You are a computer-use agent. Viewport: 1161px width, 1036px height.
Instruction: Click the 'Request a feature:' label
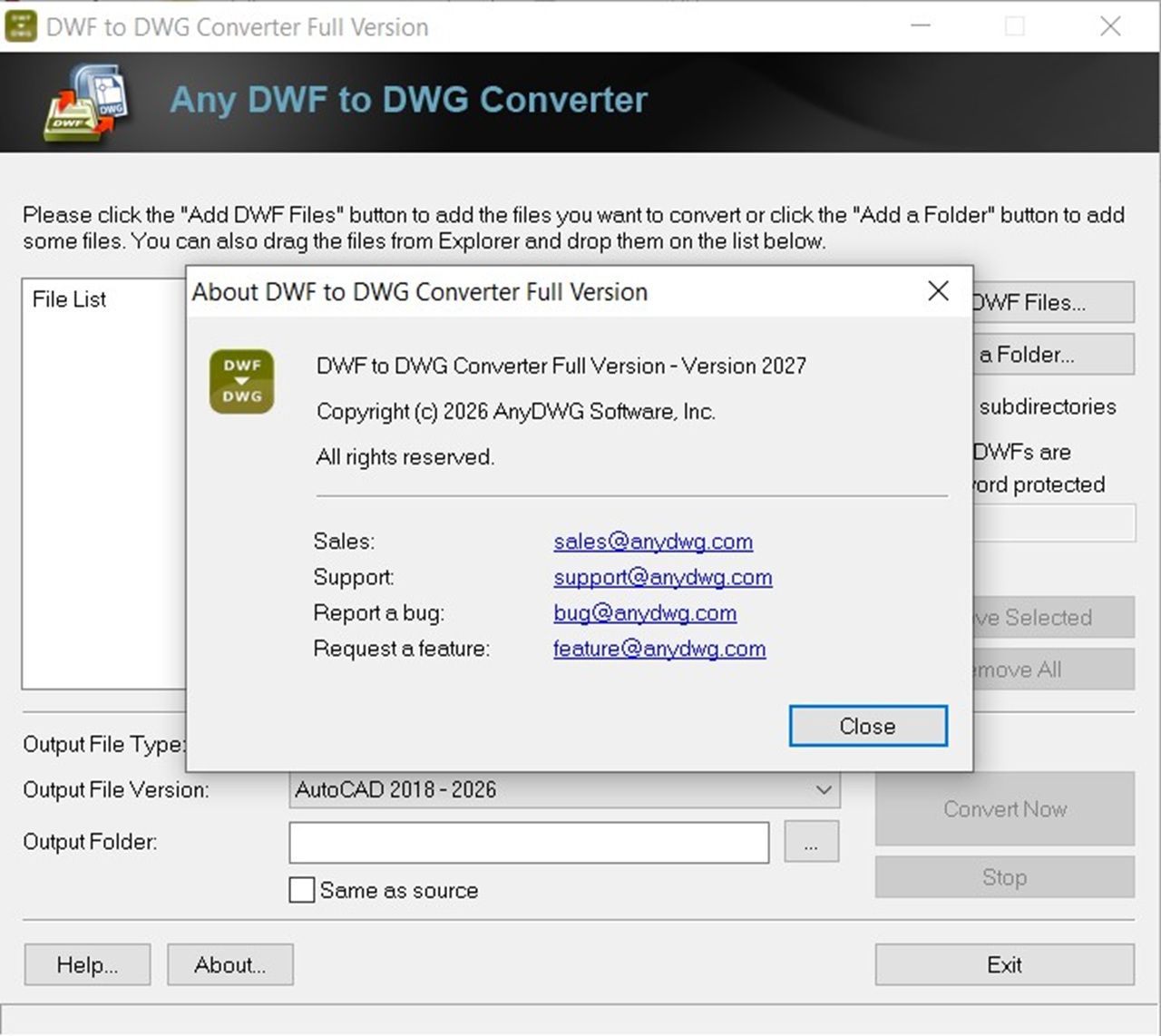(401, 650)
